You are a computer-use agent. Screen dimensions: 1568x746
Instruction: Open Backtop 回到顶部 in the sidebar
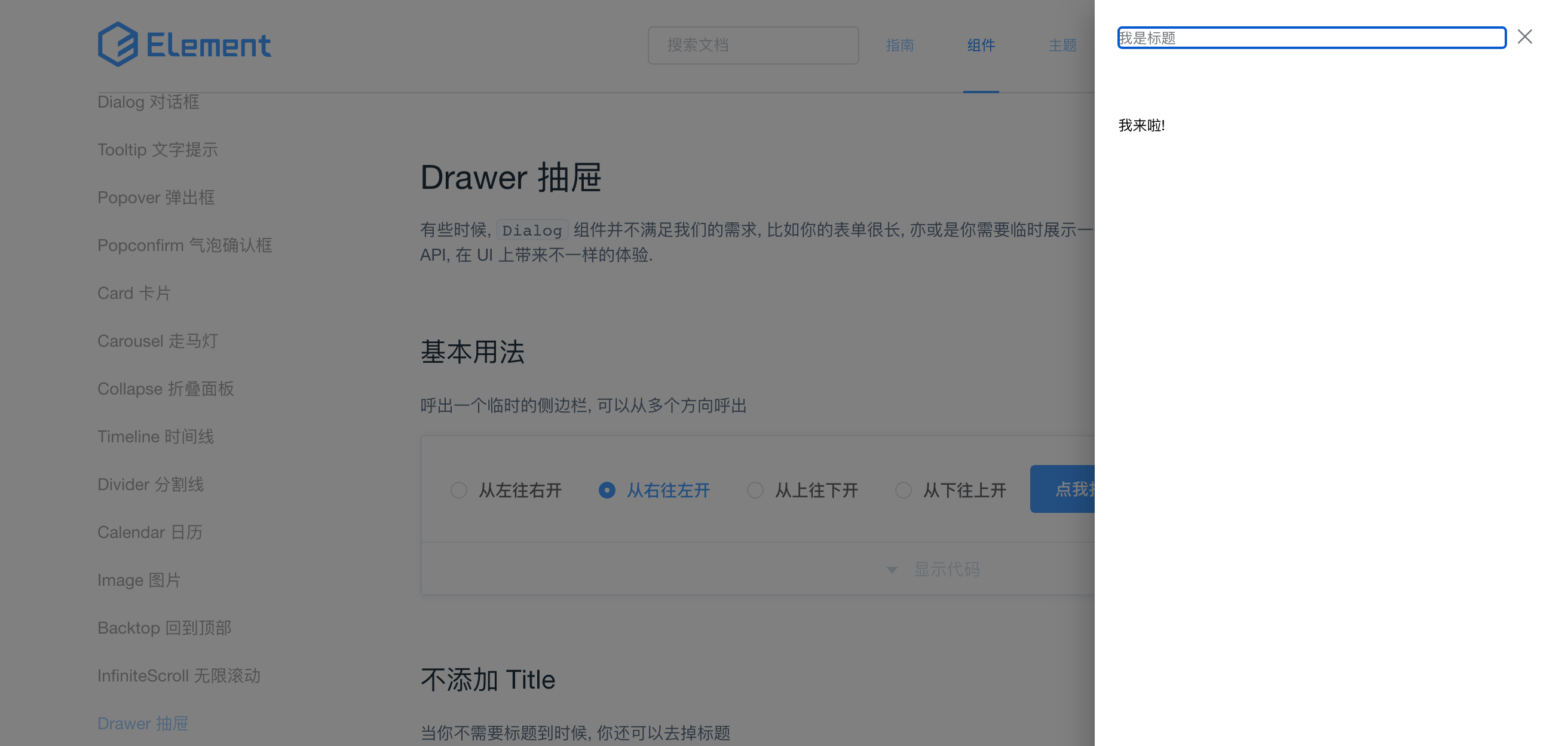164,627
